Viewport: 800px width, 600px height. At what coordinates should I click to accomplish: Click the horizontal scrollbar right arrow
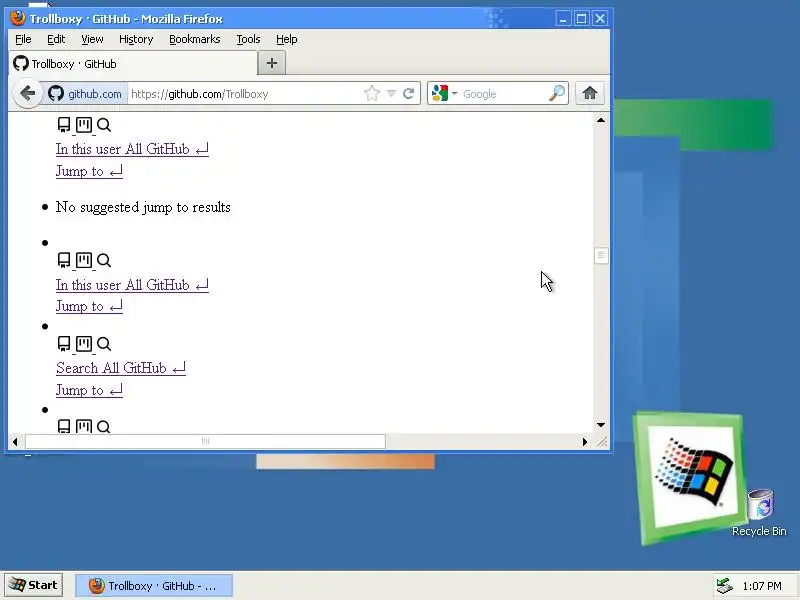(x=585, y=441)
